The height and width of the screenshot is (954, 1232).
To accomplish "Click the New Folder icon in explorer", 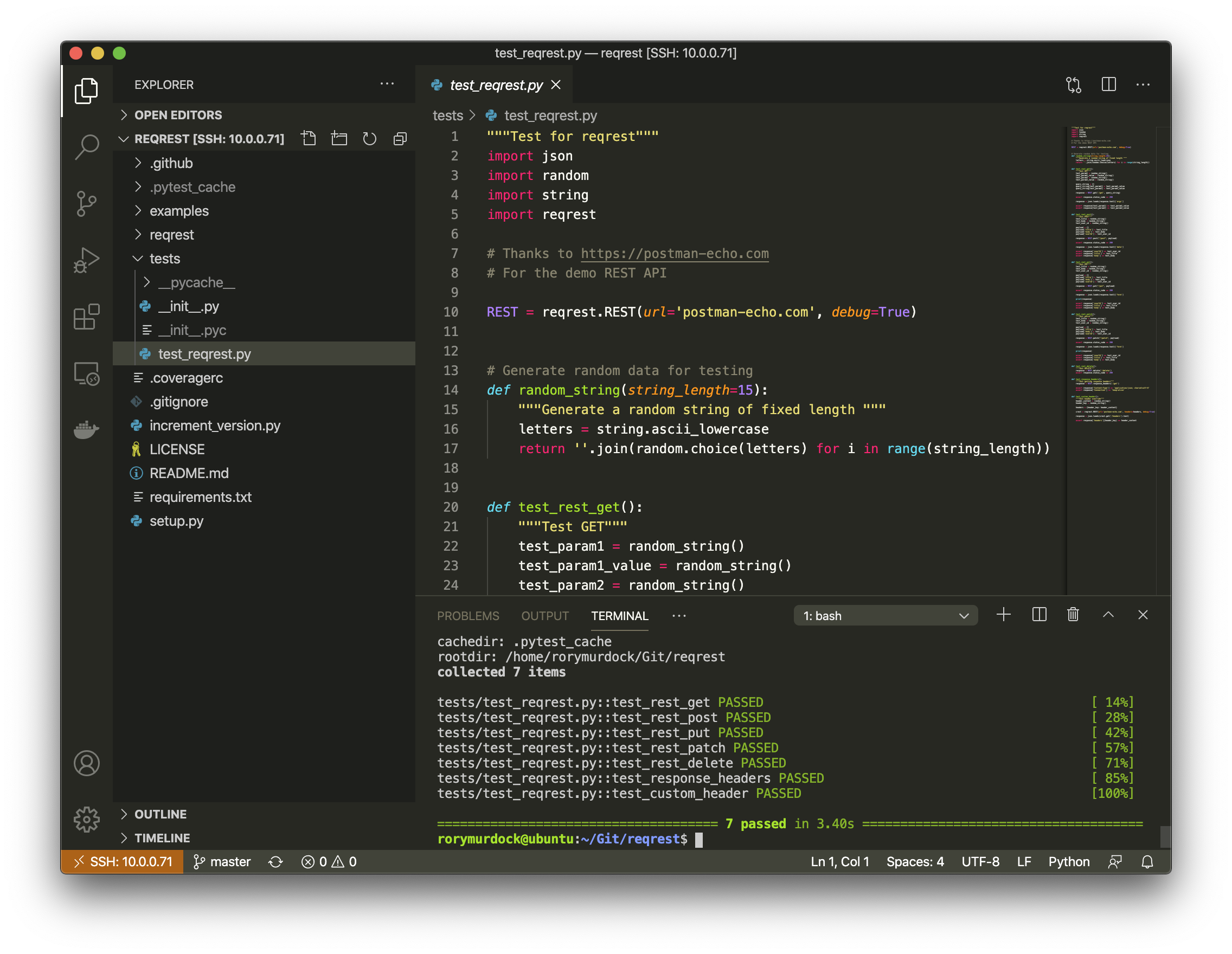I will (339, 139).
